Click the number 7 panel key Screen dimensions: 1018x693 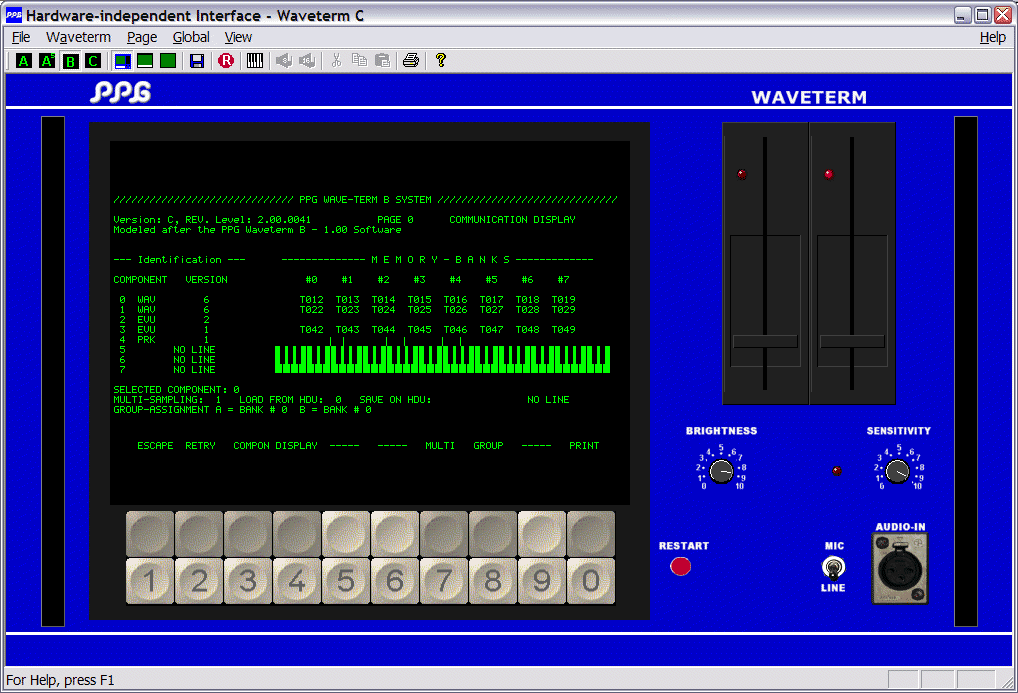click(x=444, y=581)
